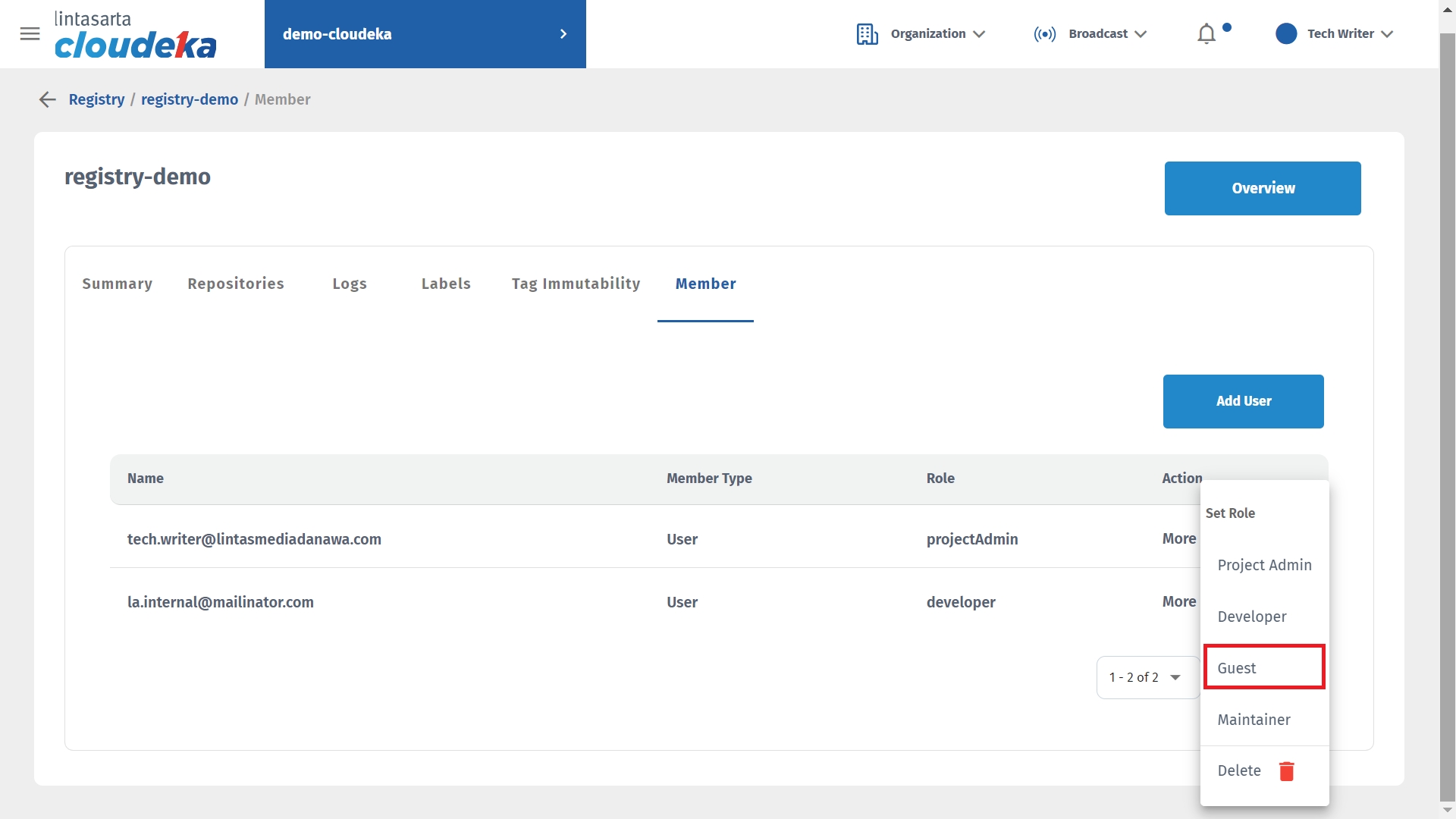Click the back arrow beside Registry breadcrumb

48,99
